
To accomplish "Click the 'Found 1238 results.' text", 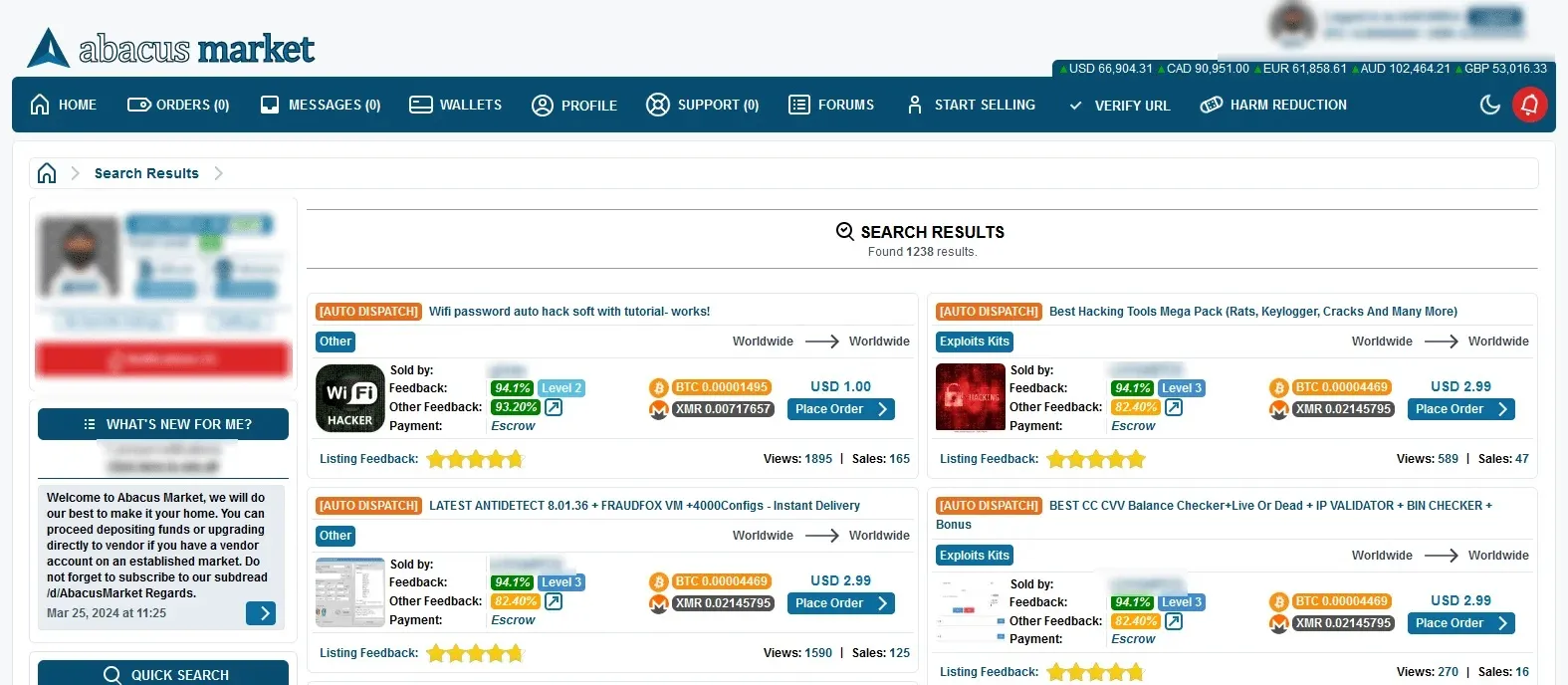I will 922,252.
